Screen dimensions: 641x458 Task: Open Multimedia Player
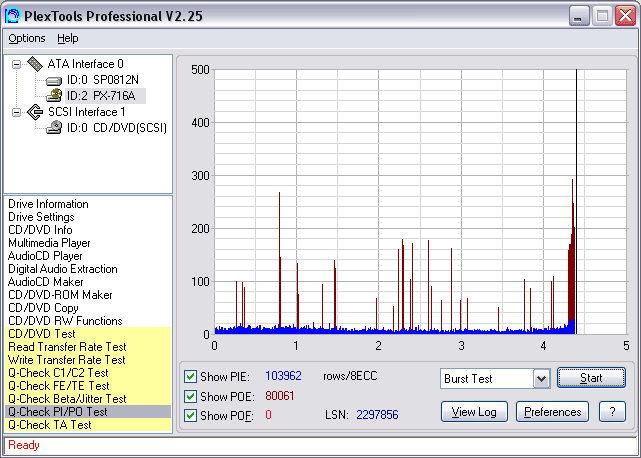(49, 243)
